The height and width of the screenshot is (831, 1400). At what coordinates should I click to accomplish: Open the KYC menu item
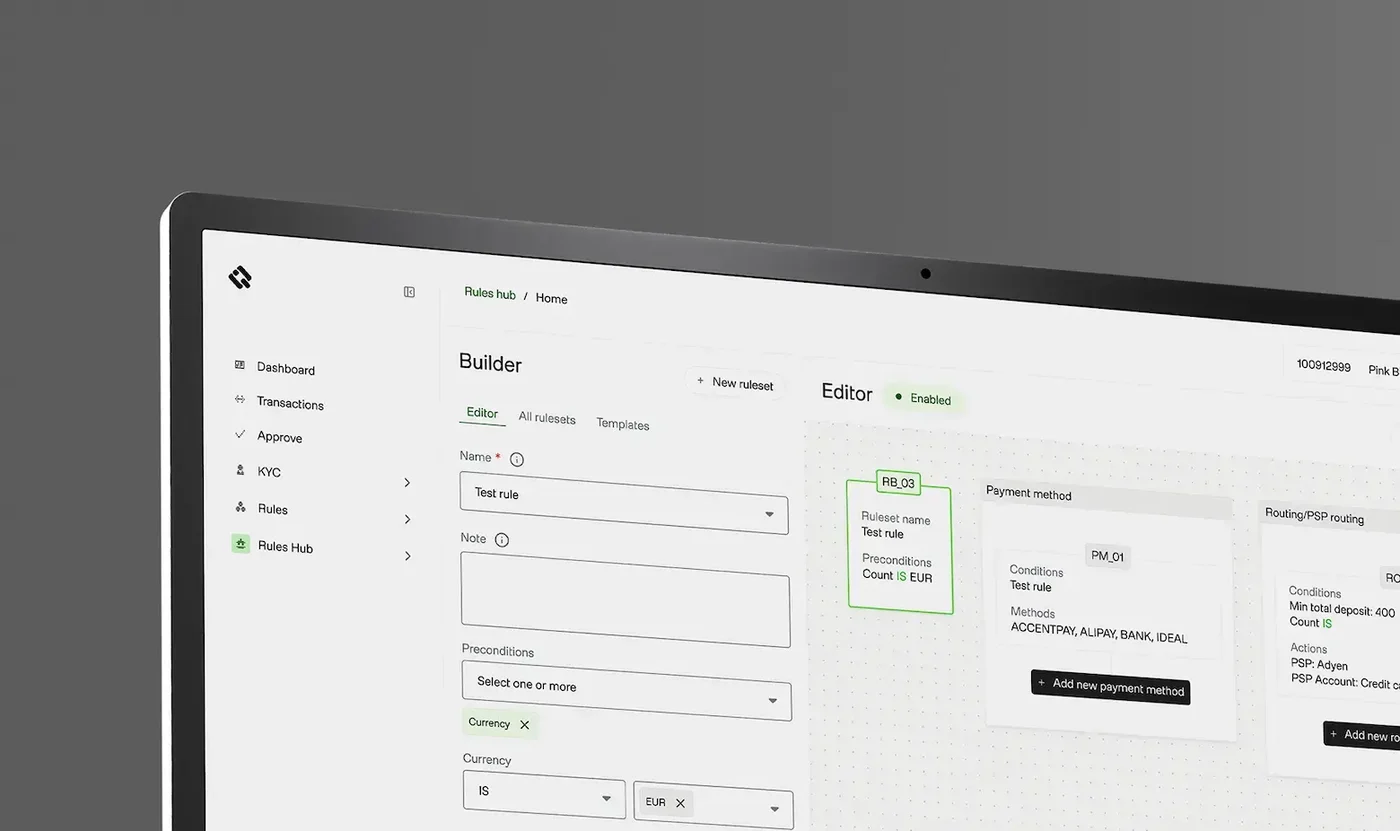point(269,472)
